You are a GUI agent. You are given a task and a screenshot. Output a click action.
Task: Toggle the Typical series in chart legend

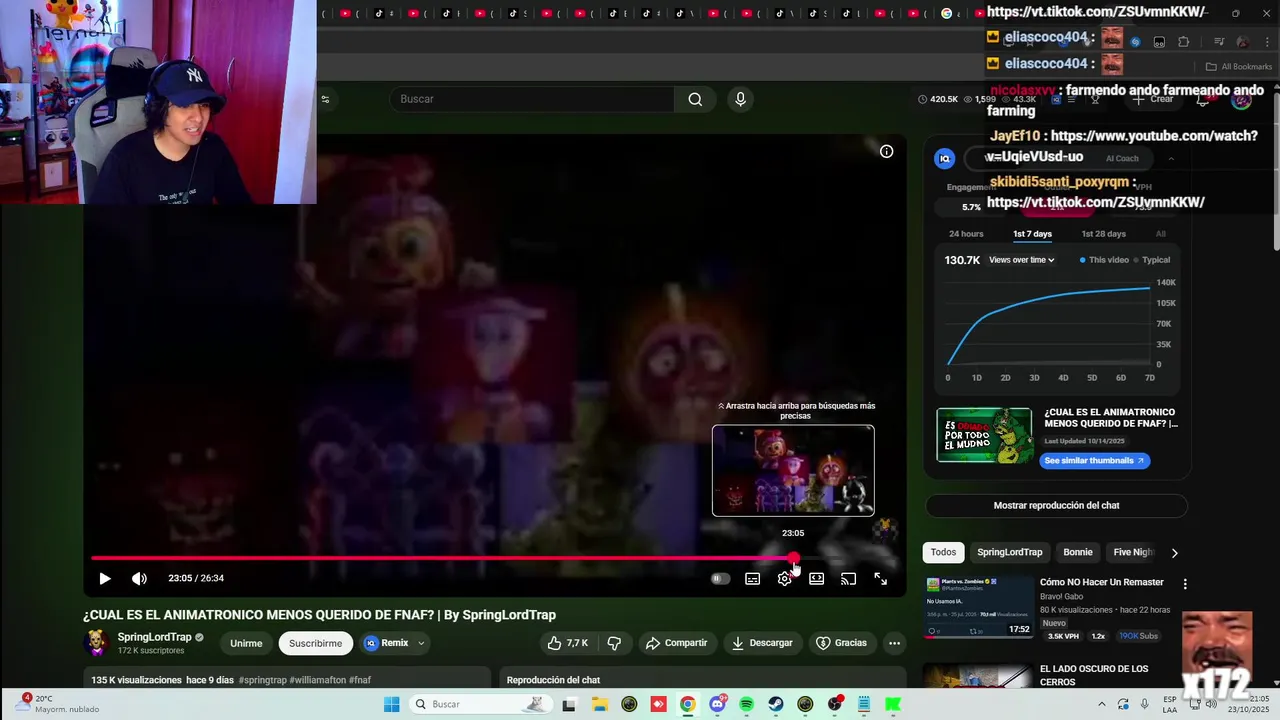click(x=1152, y=260)
